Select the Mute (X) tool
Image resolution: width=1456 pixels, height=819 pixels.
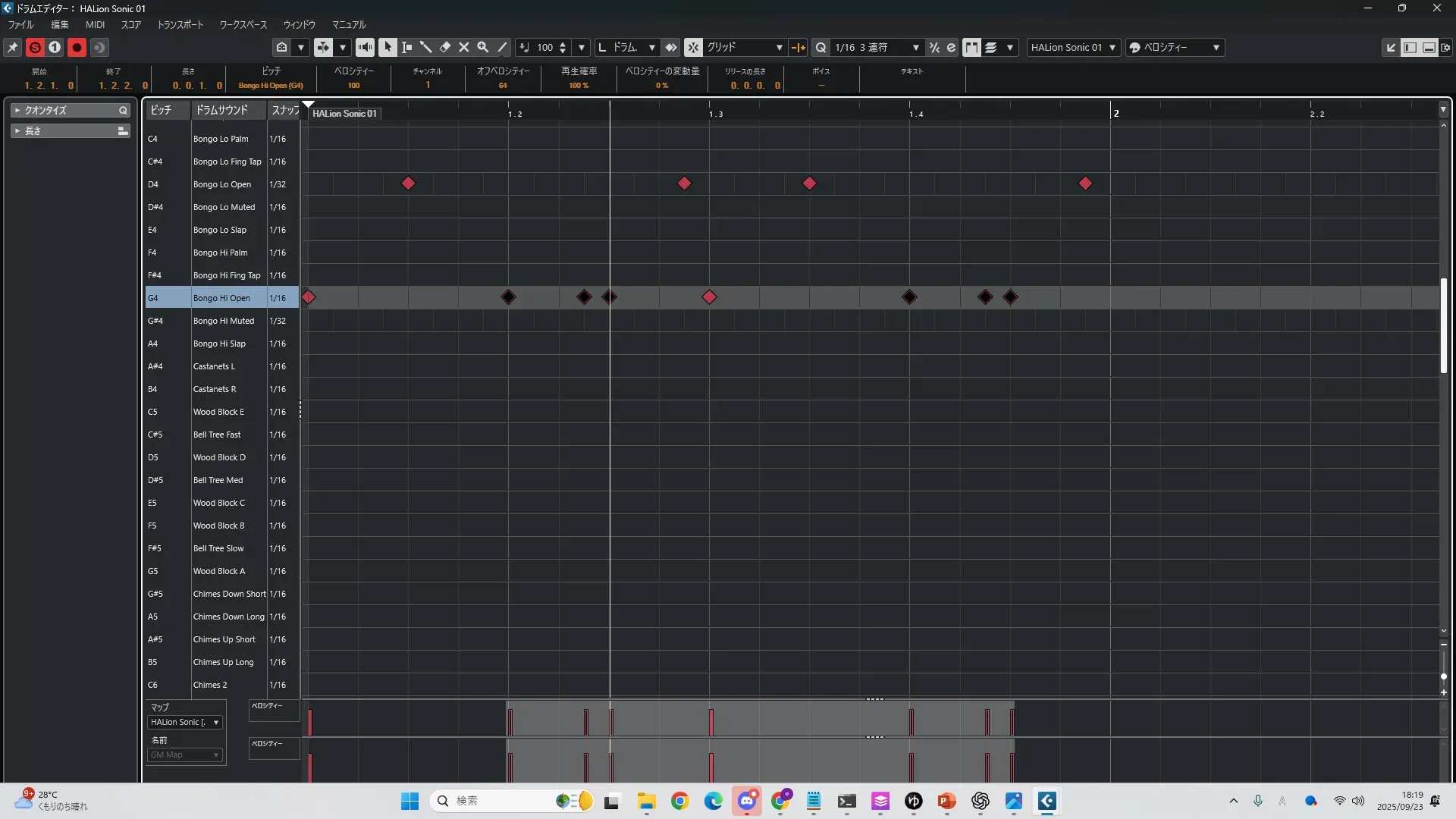tap(464, 47)
